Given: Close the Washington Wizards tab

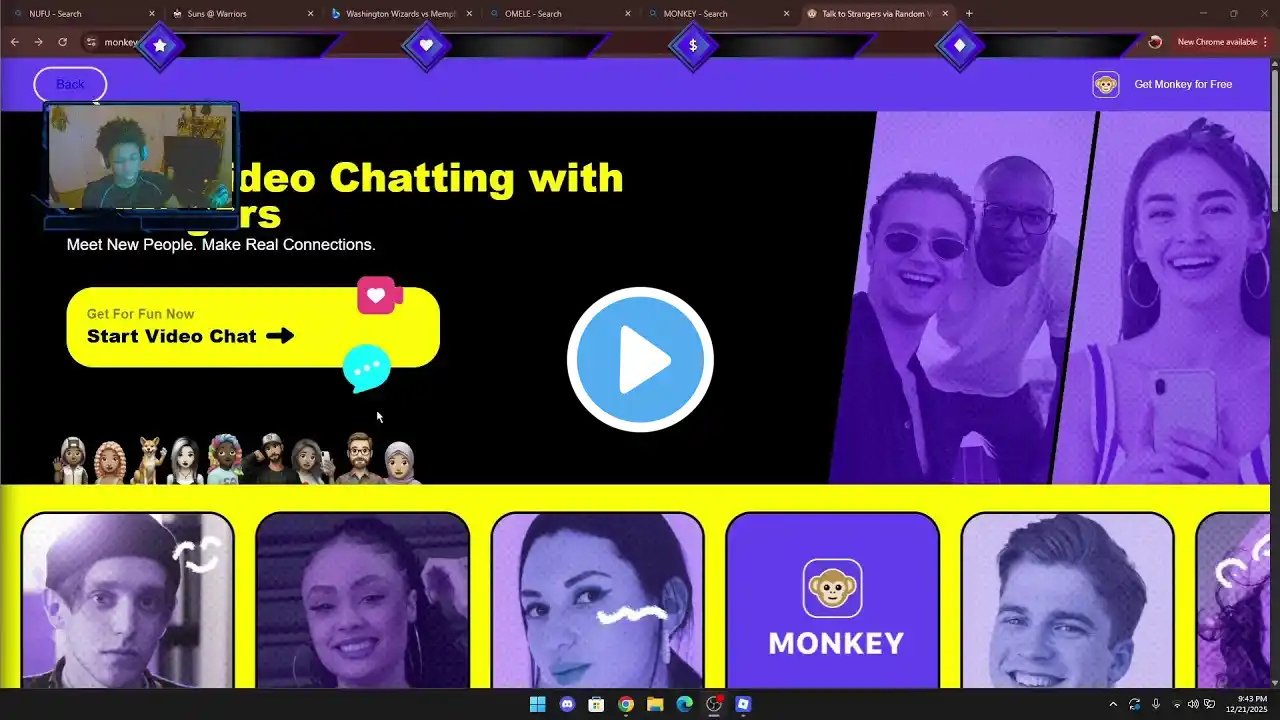Looking at the screenshot, I should click(x=469, y=14).
